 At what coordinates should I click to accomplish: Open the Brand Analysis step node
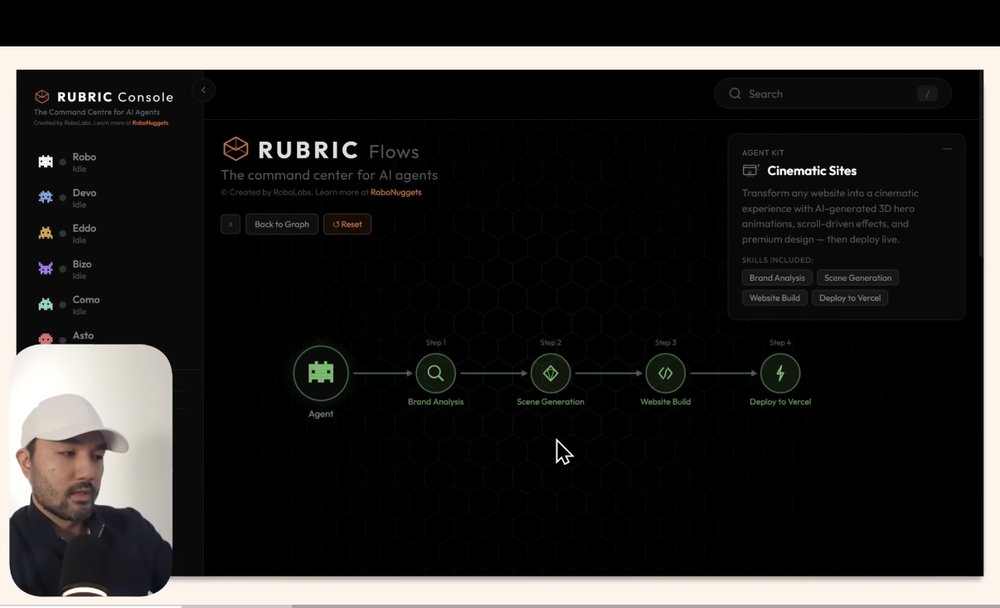click(436, 373)
